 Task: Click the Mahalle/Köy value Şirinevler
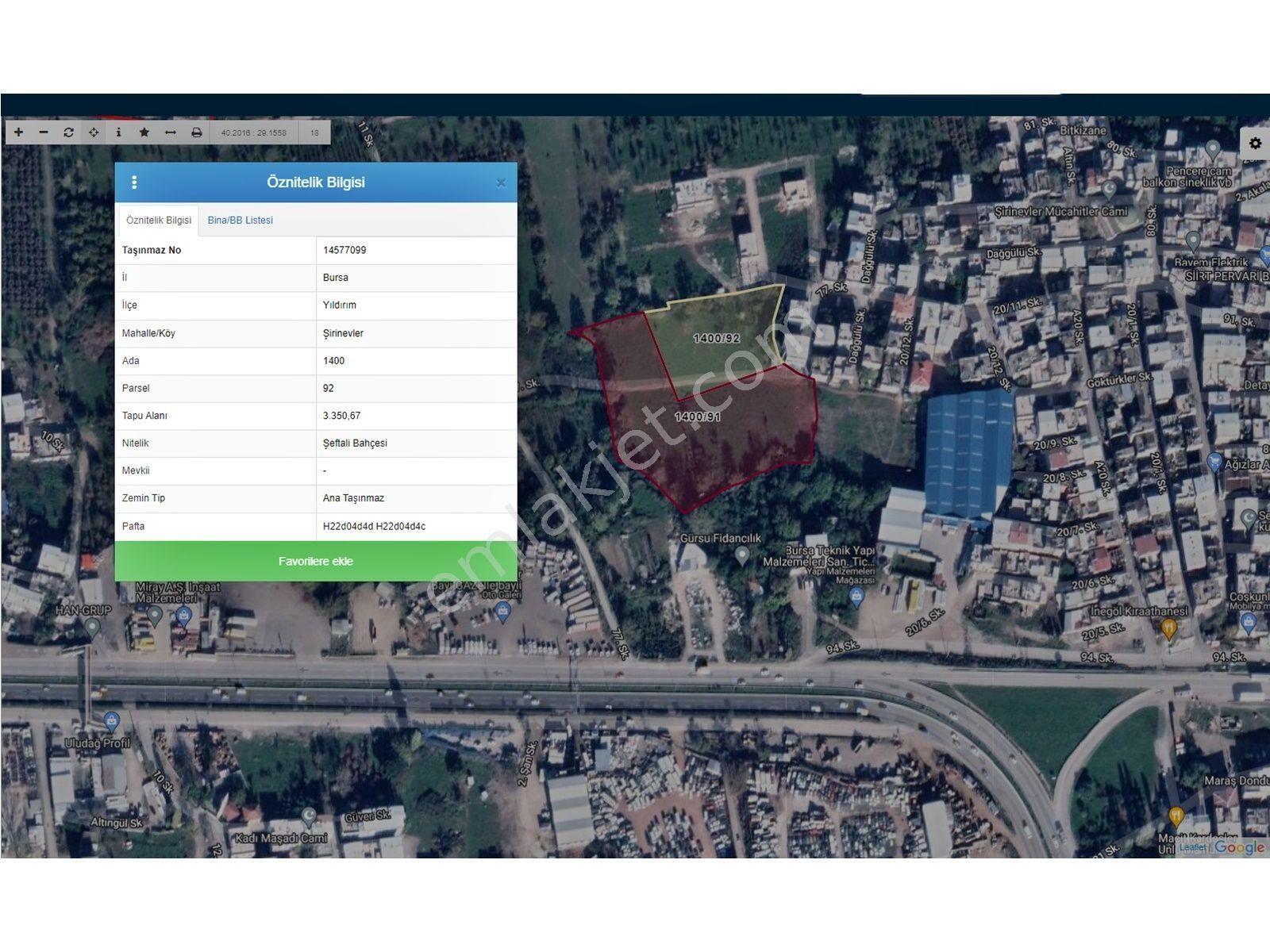coord(344,333)
